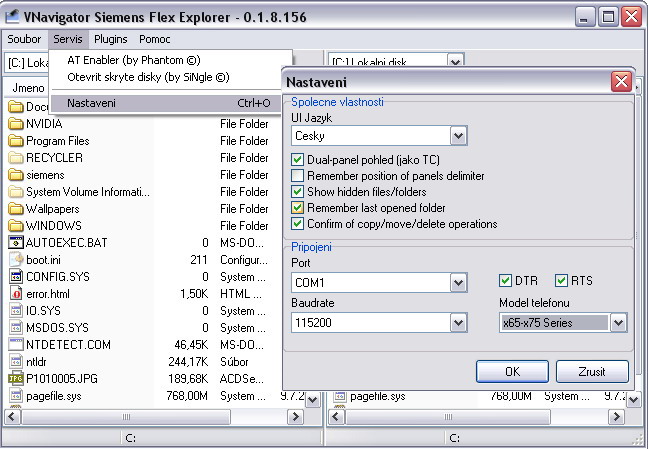Confirm settings with OK button

pos(512,371)
